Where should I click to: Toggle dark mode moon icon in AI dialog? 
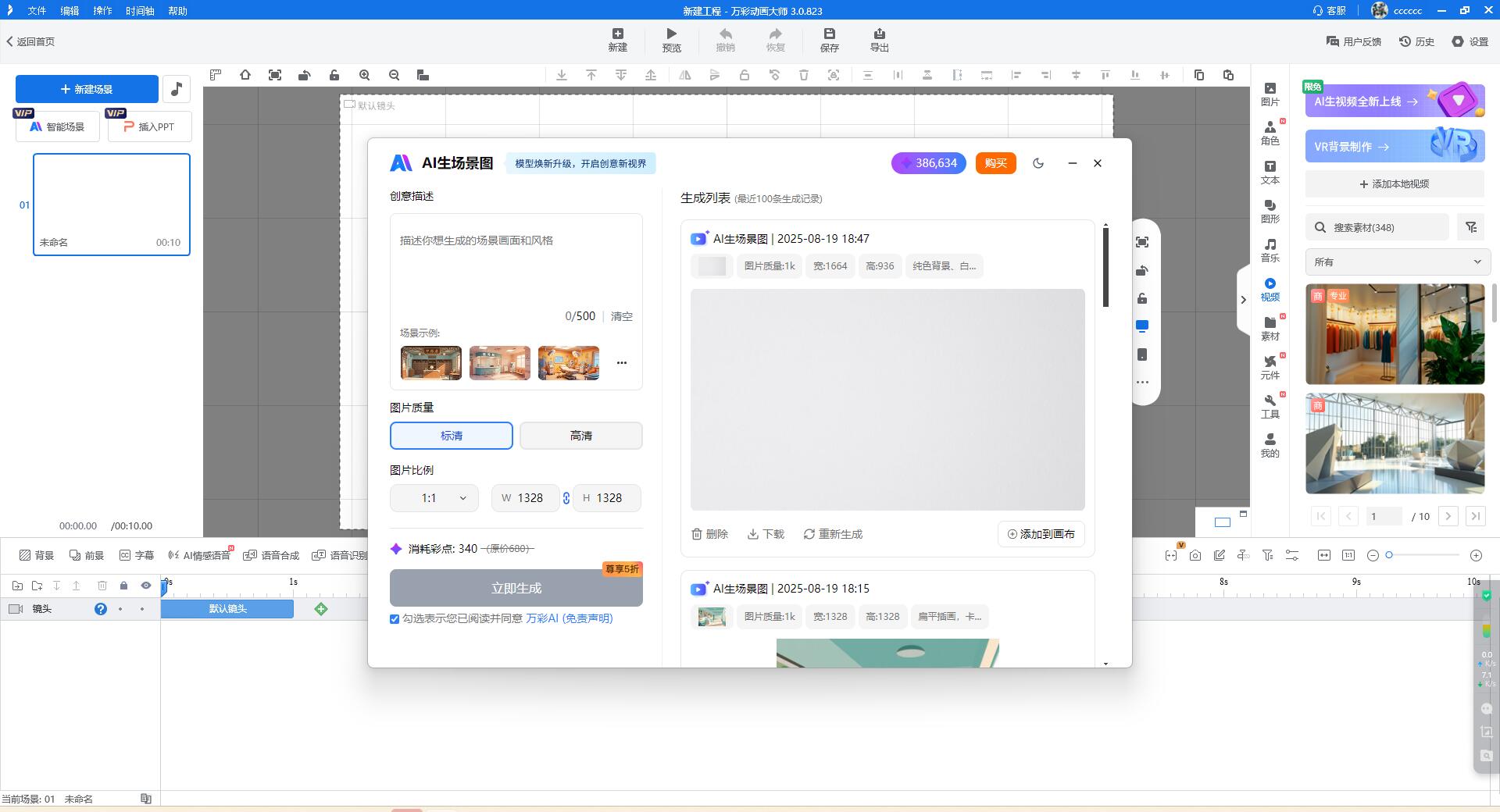pos(1038,163)
